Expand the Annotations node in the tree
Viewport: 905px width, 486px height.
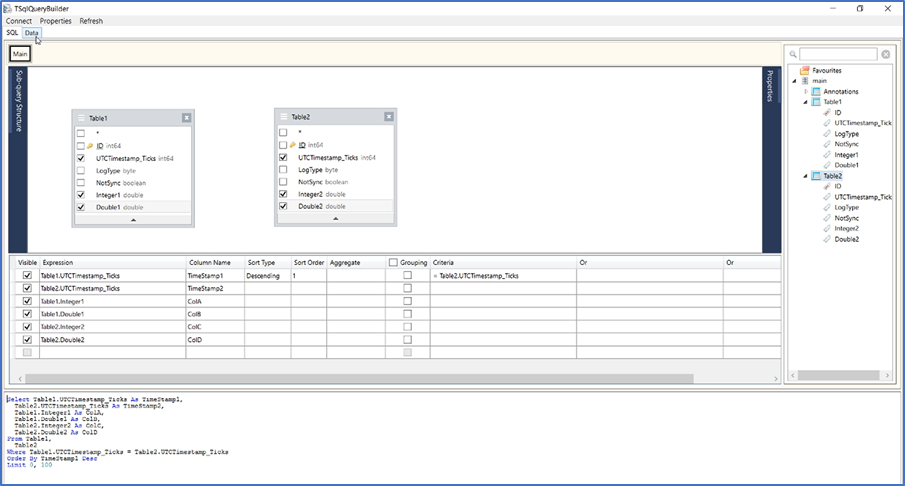coord(805,91)
